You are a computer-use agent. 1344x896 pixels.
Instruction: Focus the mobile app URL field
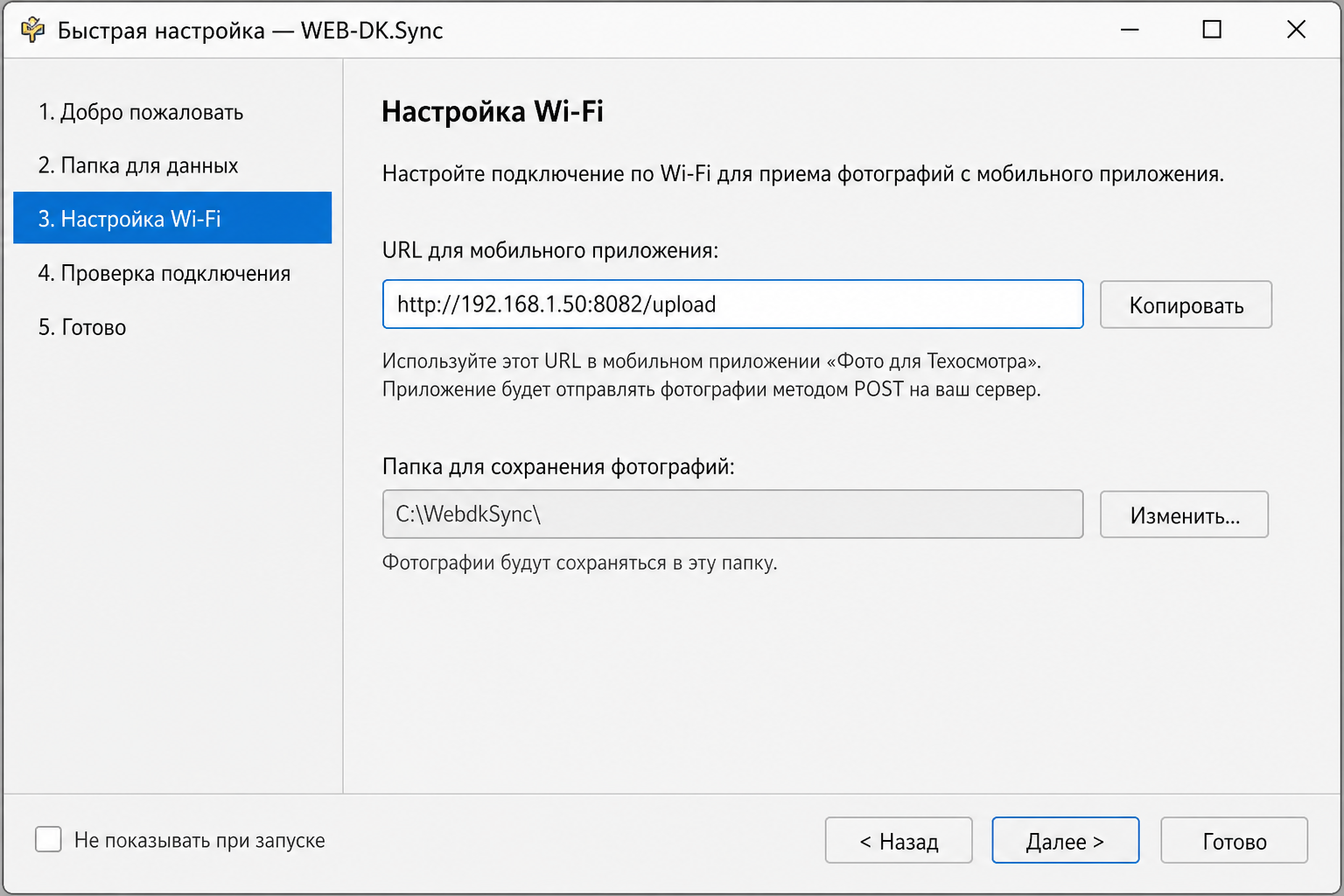coord(732,304)
